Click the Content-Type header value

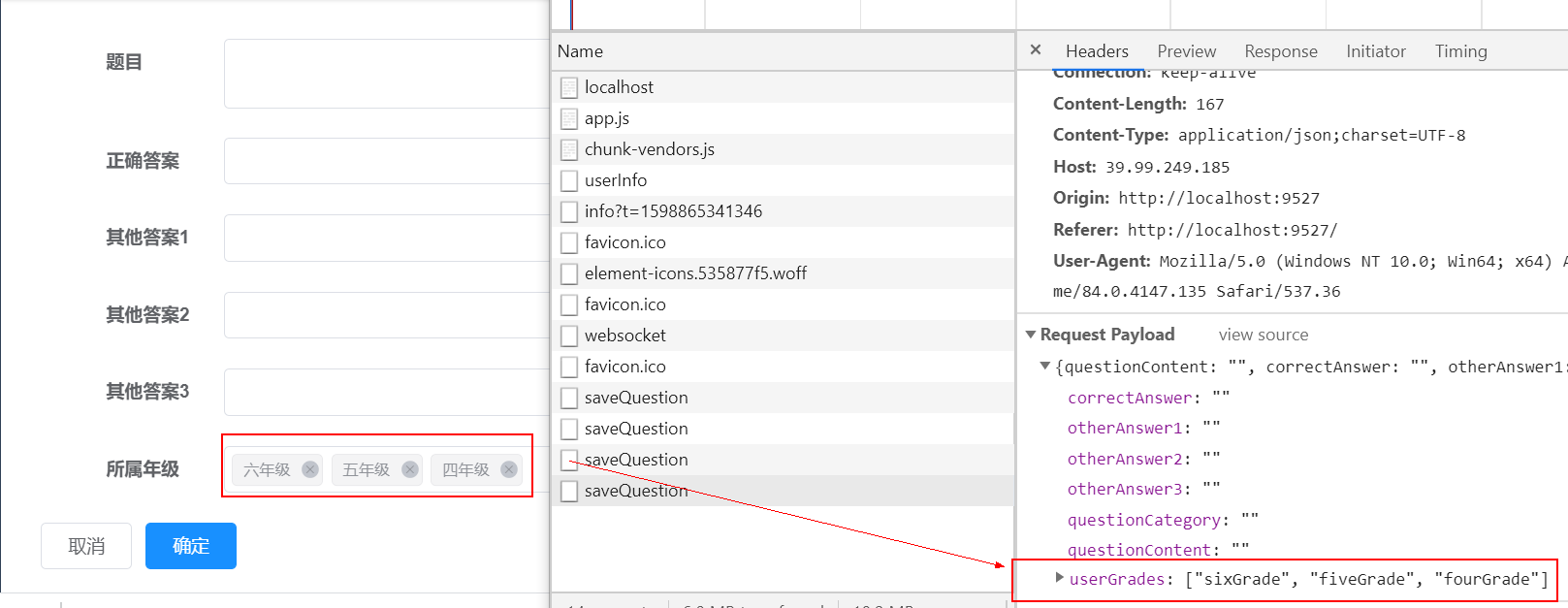point(1322,136)
